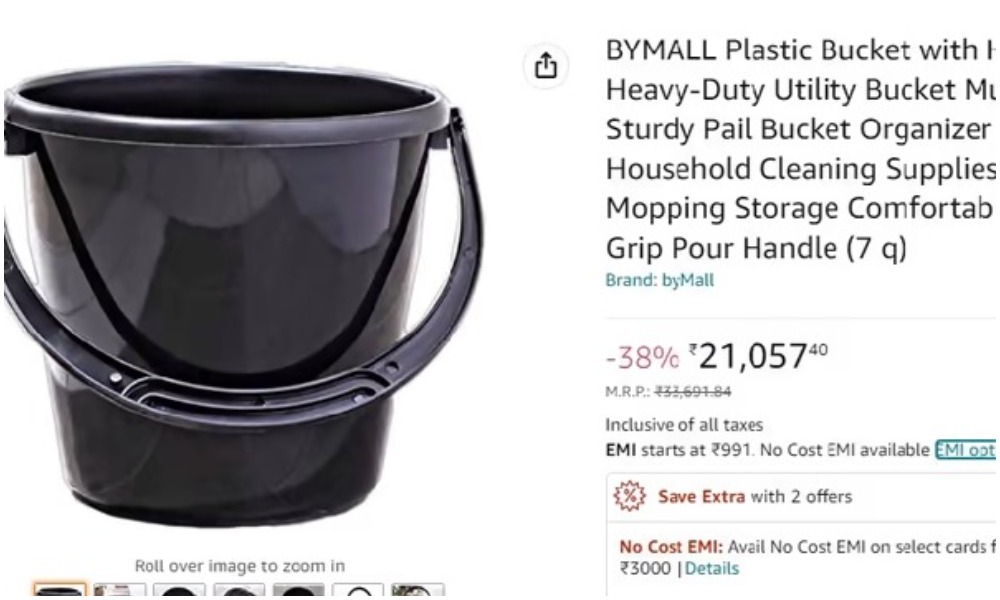Select the seventh product thumbnail
The width and height of the screenshot is (1000, 600).
click(418, 589)
